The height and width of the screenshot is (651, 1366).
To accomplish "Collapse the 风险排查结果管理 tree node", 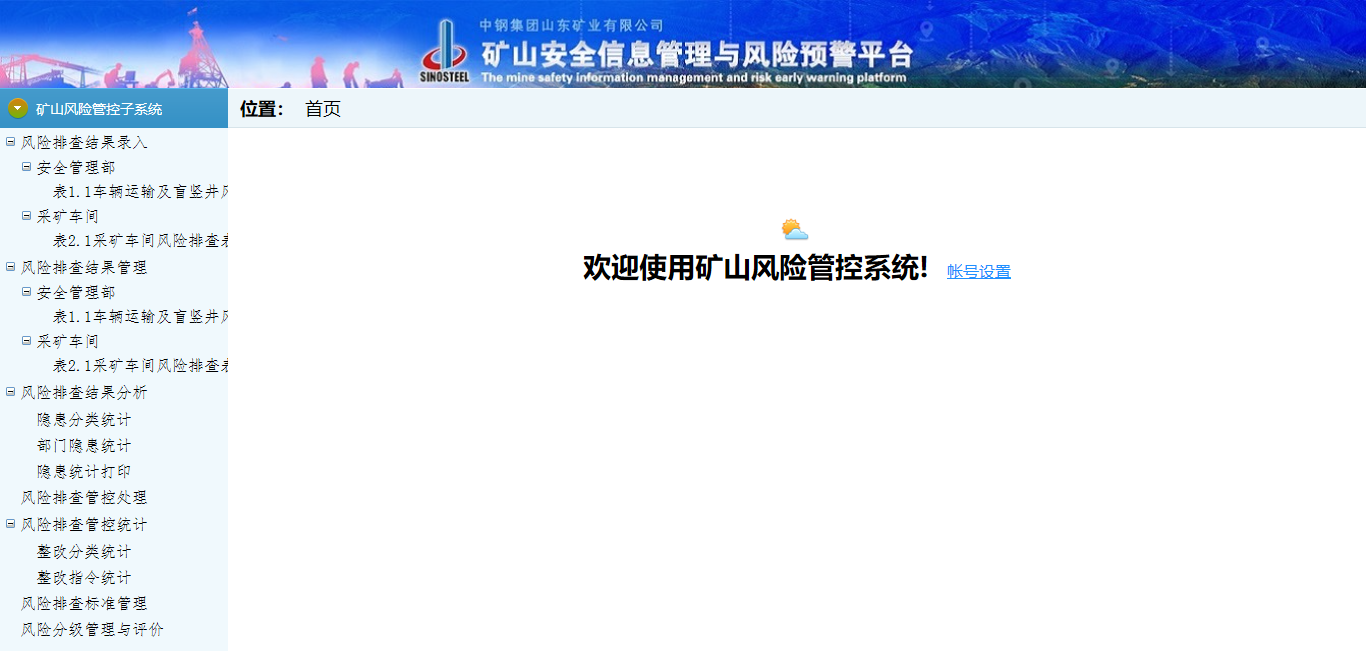I will click(x=11, y=267).
